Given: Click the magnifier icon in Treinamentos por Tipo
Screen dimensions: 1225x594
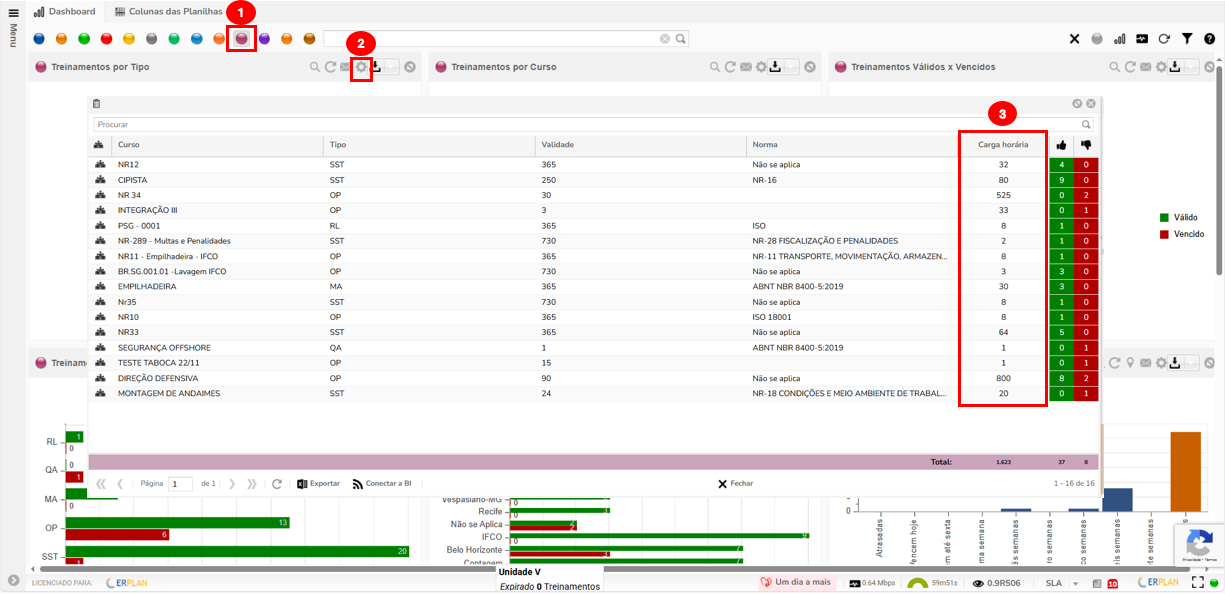Looking at the screenshot, I should [315, 67].
